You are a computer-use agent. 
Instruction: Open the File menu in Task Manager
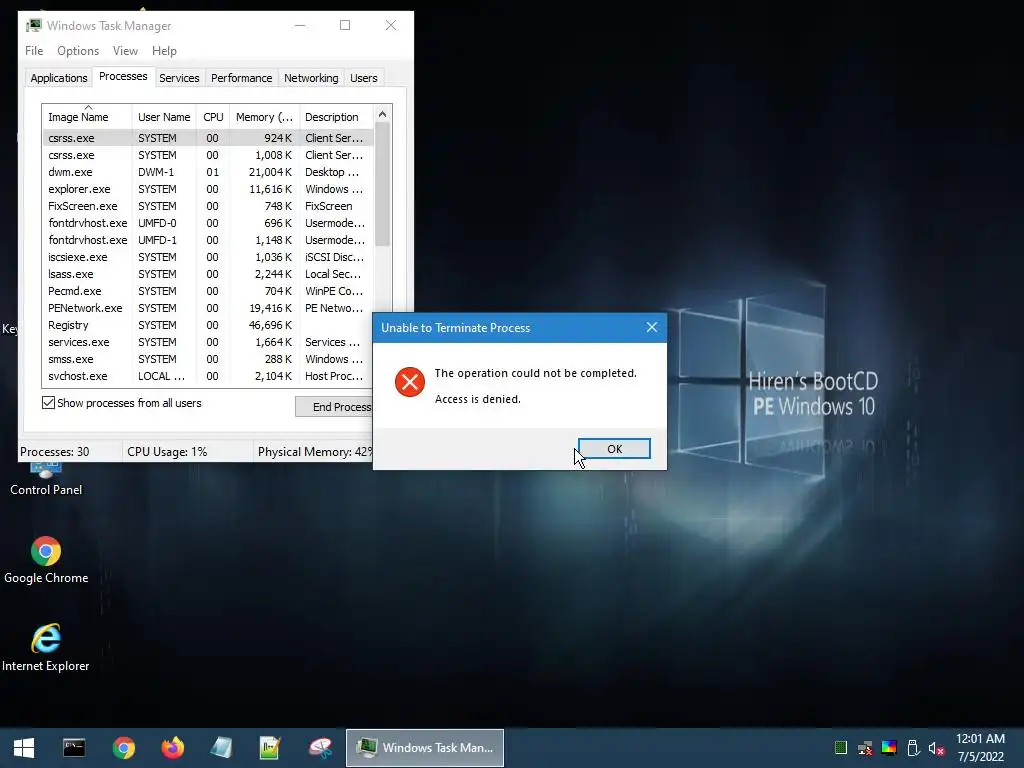click(34, 51)
